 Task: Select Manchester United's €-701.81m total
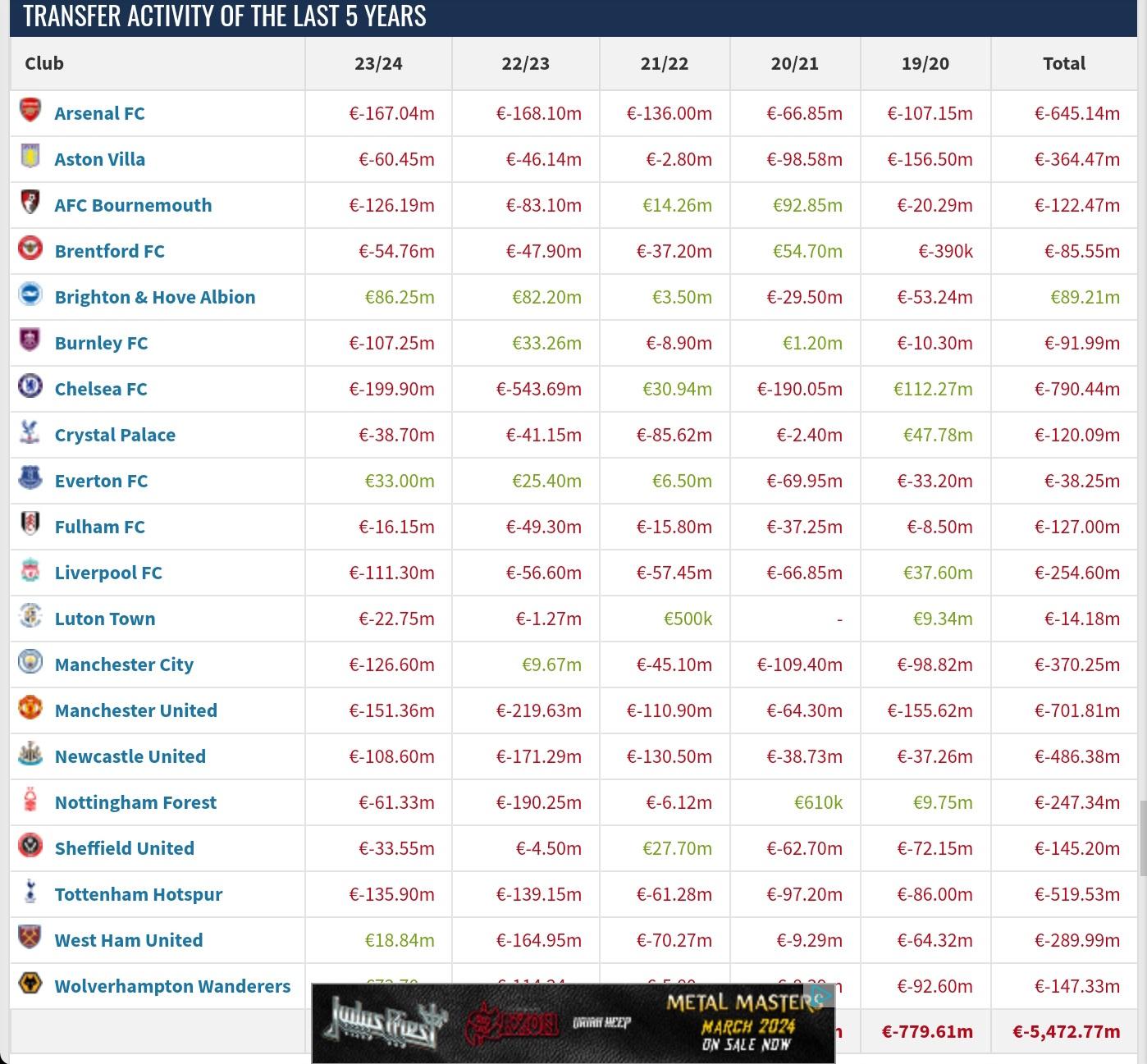click(1077, 710)
